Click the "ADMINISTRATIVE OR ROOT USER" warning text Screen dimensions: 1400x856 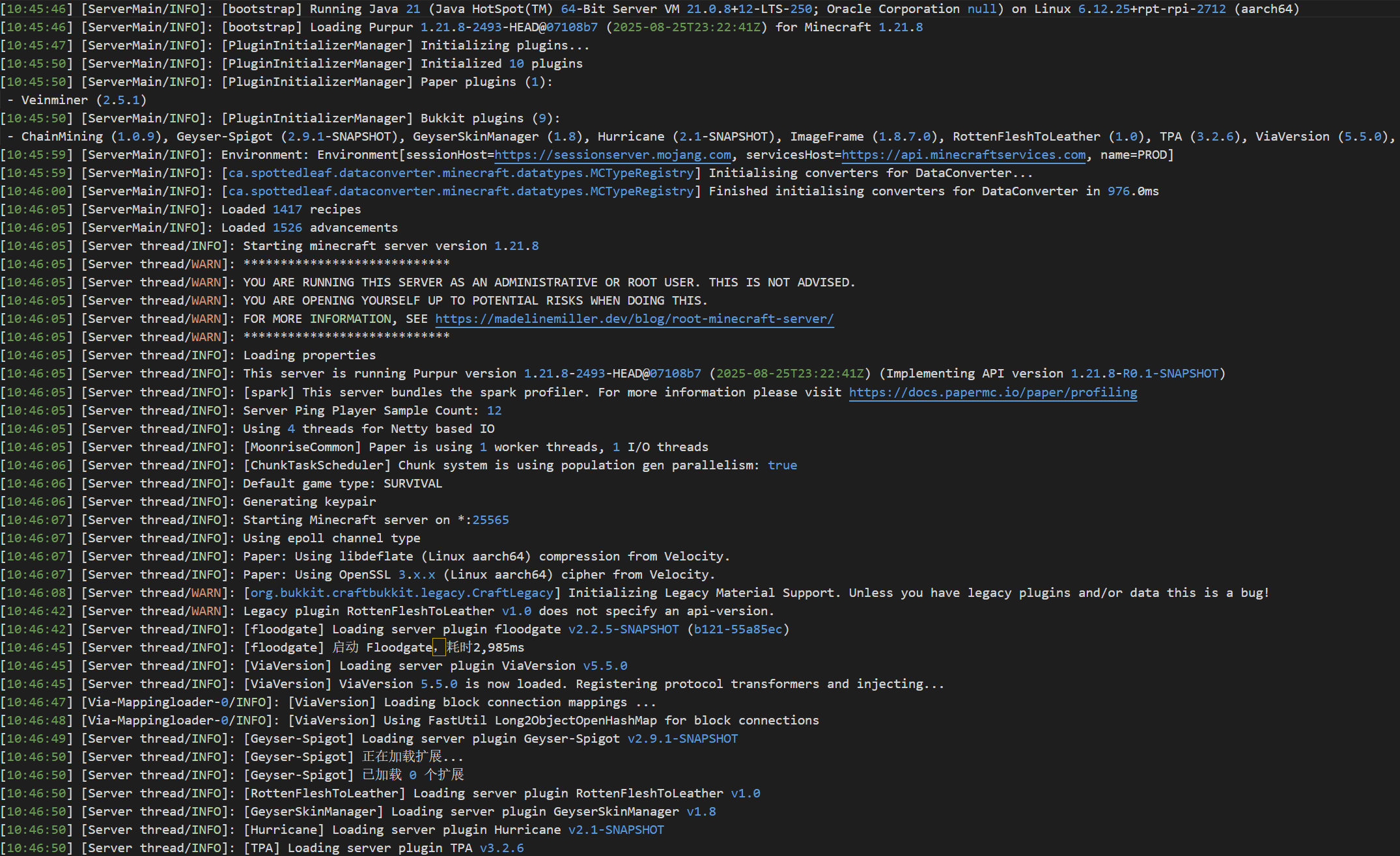click(595, 283)
